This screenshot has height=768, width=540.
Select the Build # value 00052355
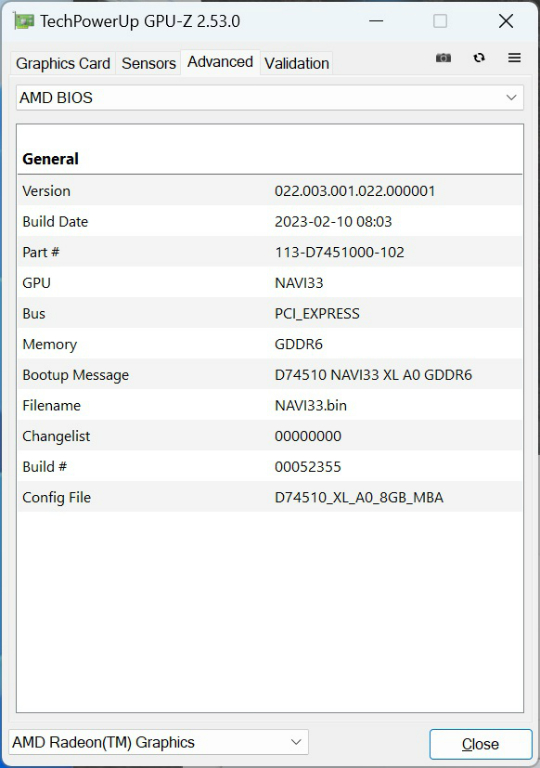tap(308, 467)
